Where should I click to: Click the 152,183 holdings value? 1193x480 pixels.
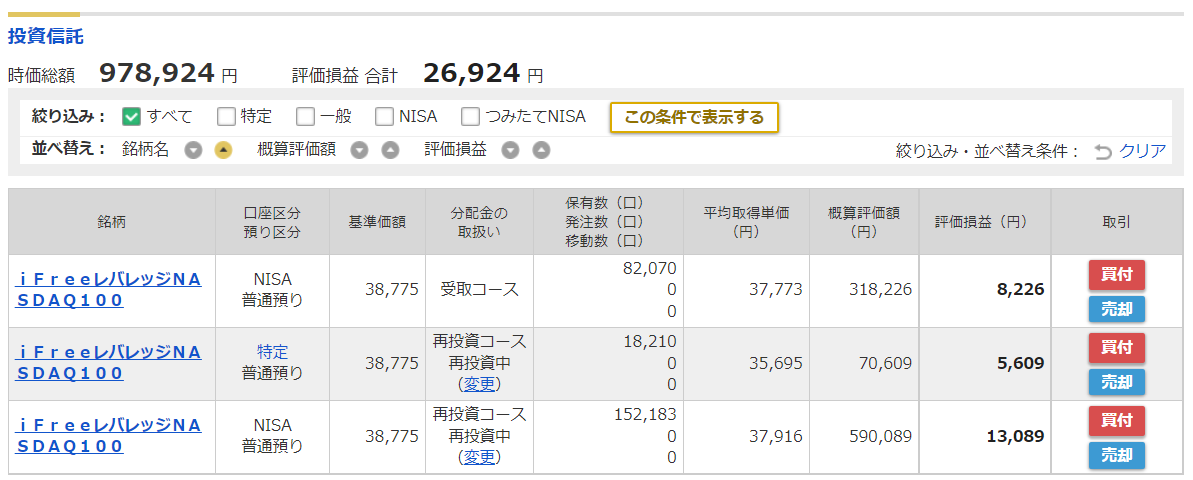coord(644,413)
